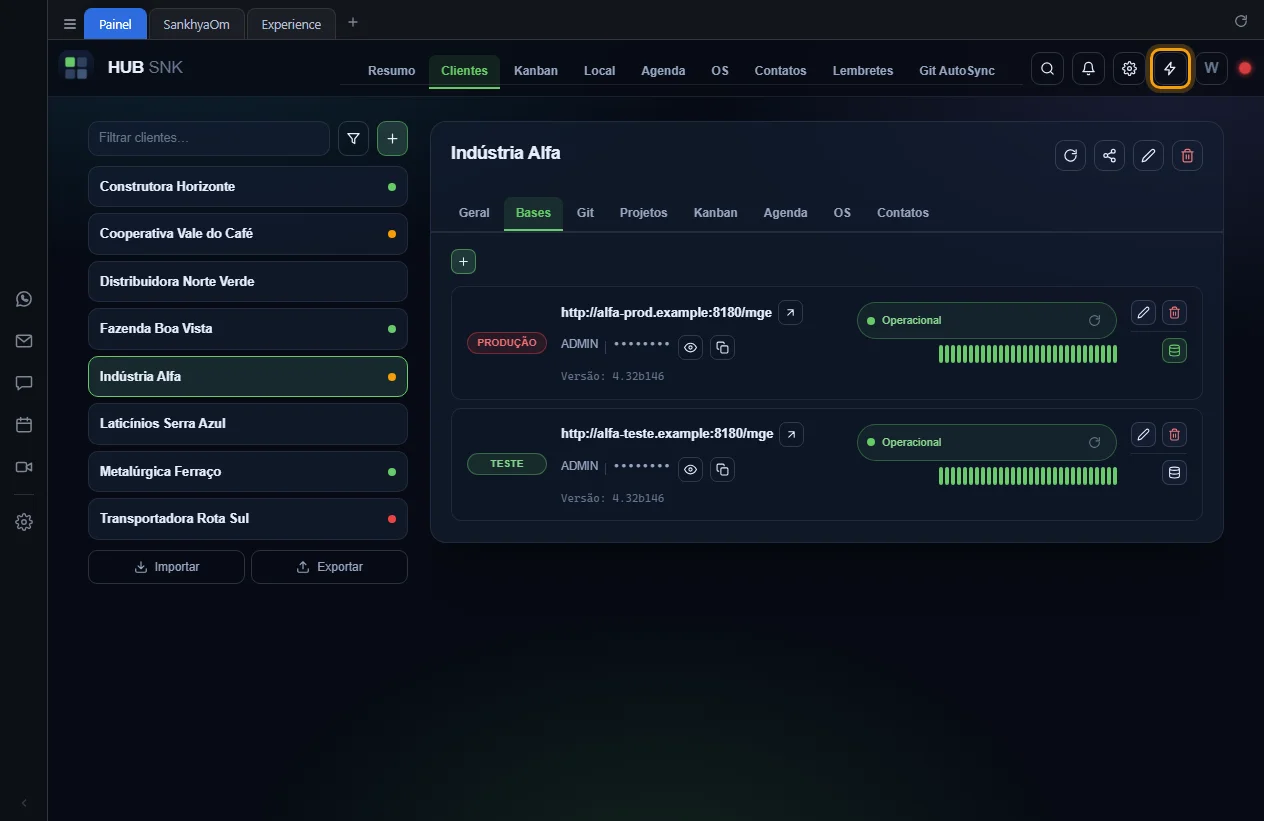This screenshot has height=821, width=1264.
Task: Open the Git tab for Indústria Alfa
Action: pos(585,213)
